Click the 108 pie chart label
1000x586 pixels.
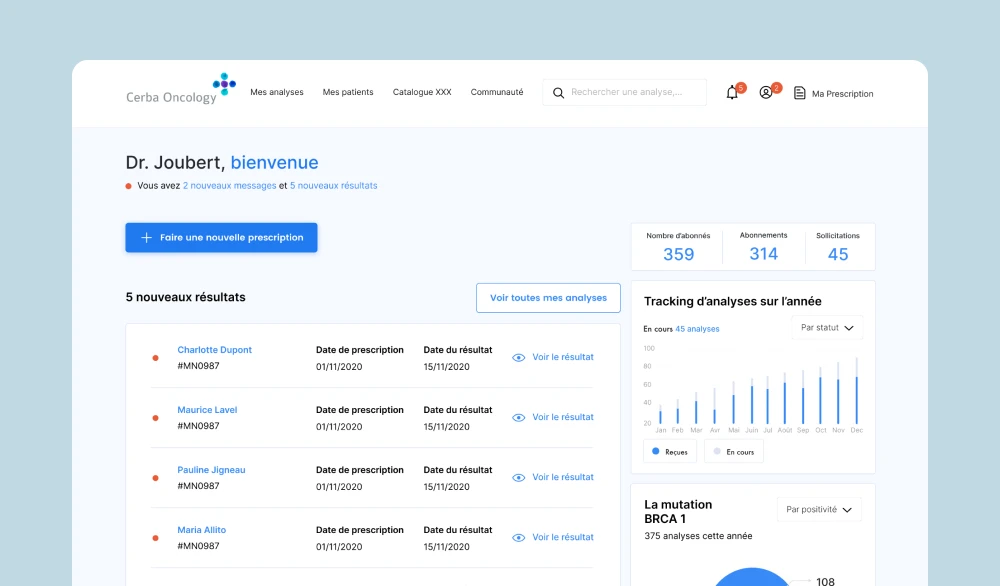click(825, 581)
